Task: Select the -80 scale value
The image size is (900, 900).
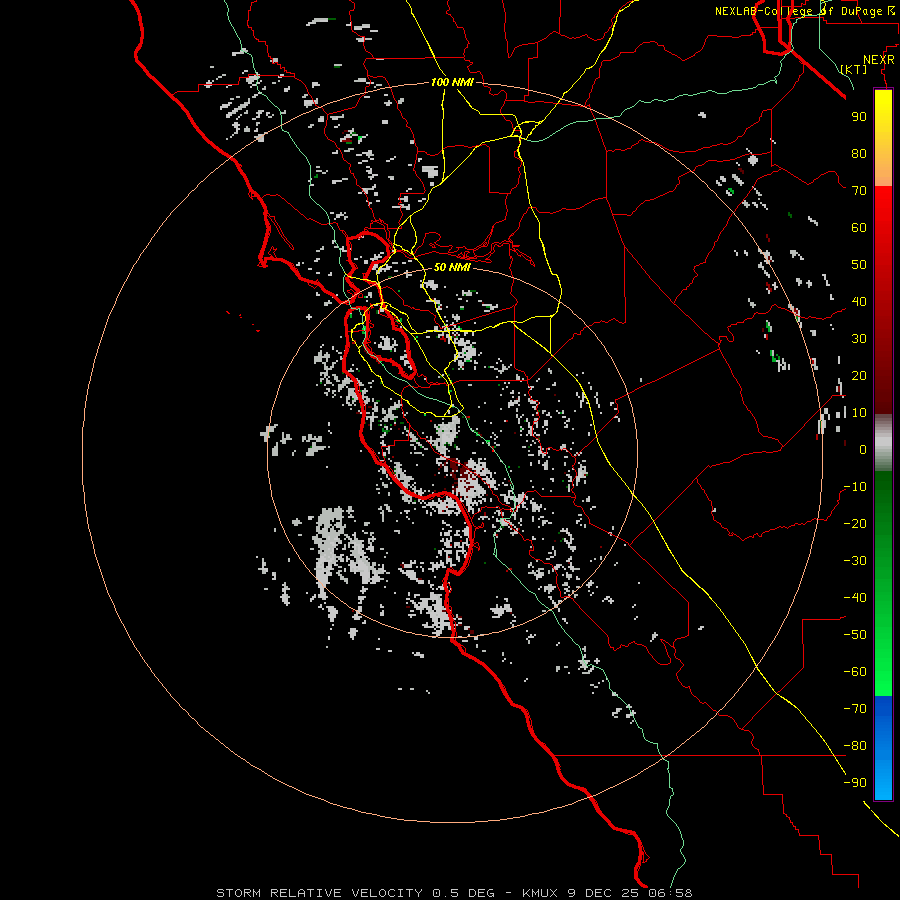Action: pyautogui.click(x=855, y=746)
